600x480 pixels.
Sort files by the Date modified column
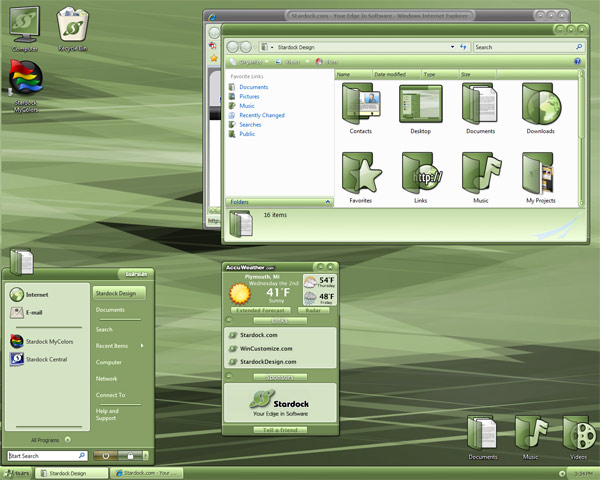click(x=396, y=74)
